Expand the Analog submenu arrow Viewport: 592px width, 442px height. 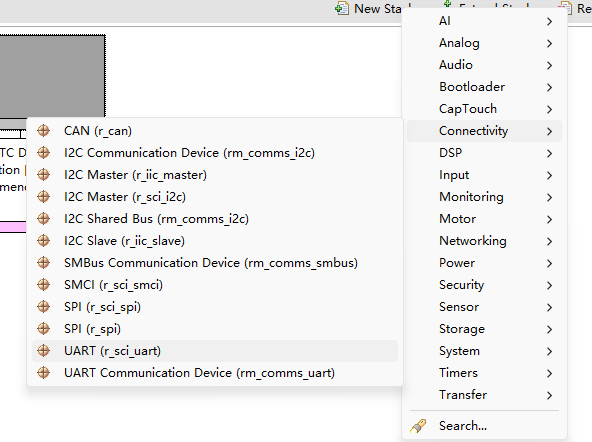(549, 43)
